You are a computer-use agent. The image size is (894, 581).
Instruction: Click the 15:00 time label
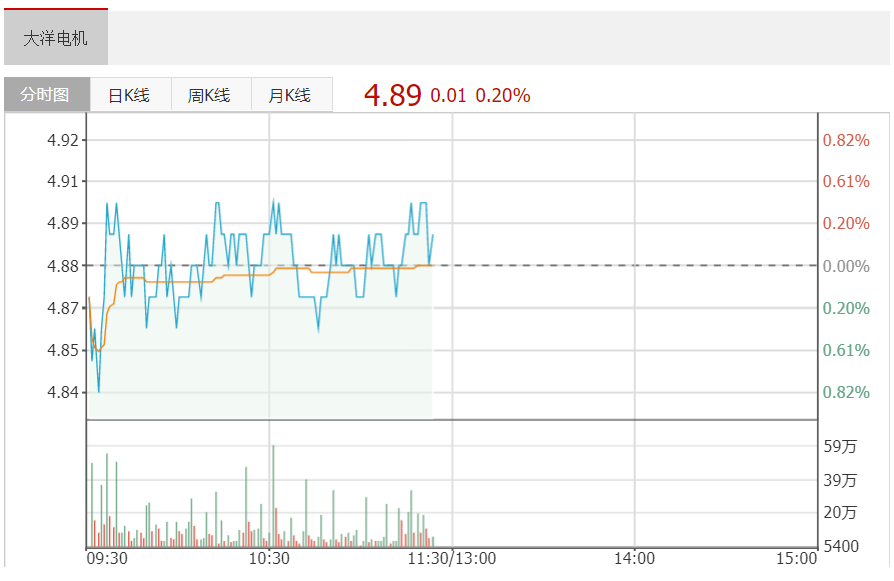pyautogui.click(x=797, y=558)
